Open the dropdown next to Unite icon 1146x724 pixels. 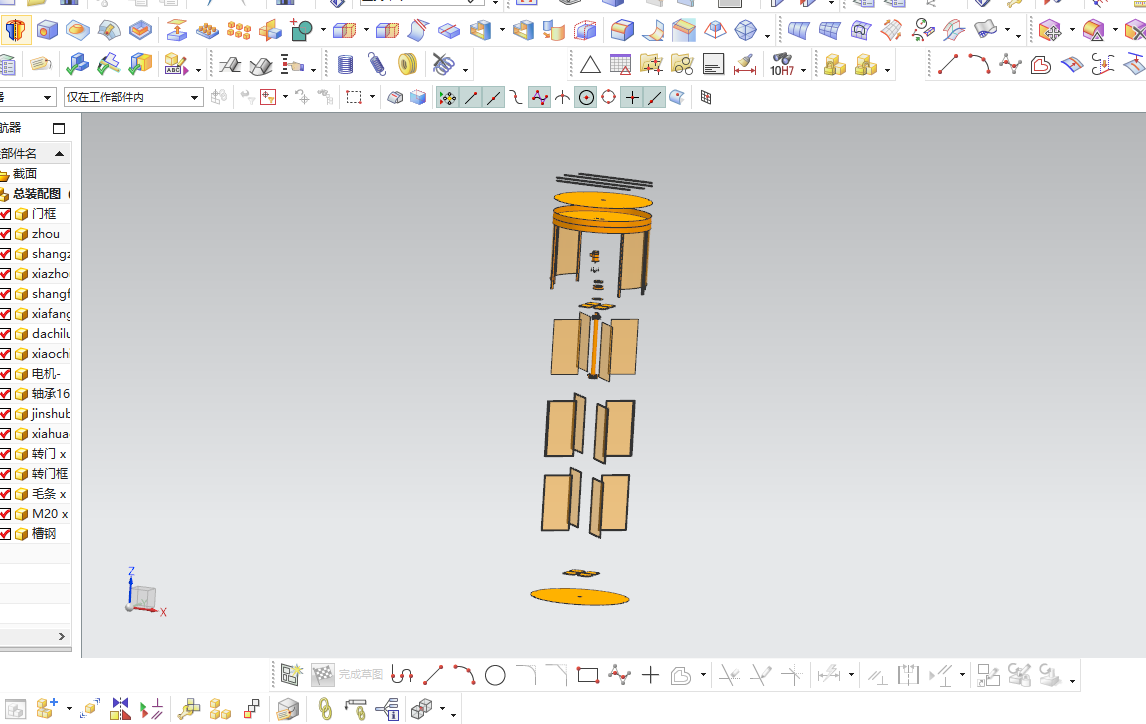tap(323, 30)
